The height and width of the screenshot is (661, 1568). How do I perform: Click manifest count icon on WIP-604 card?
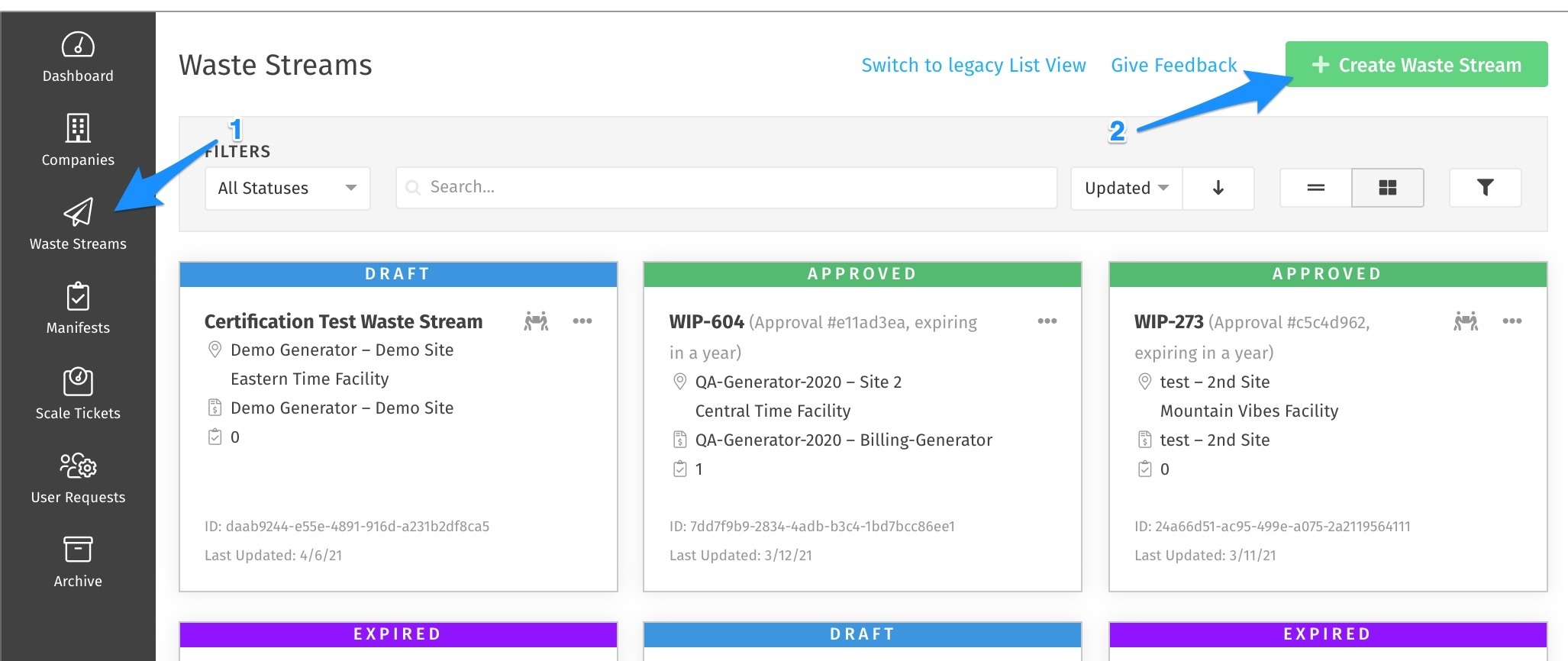(x=679, y=469)
